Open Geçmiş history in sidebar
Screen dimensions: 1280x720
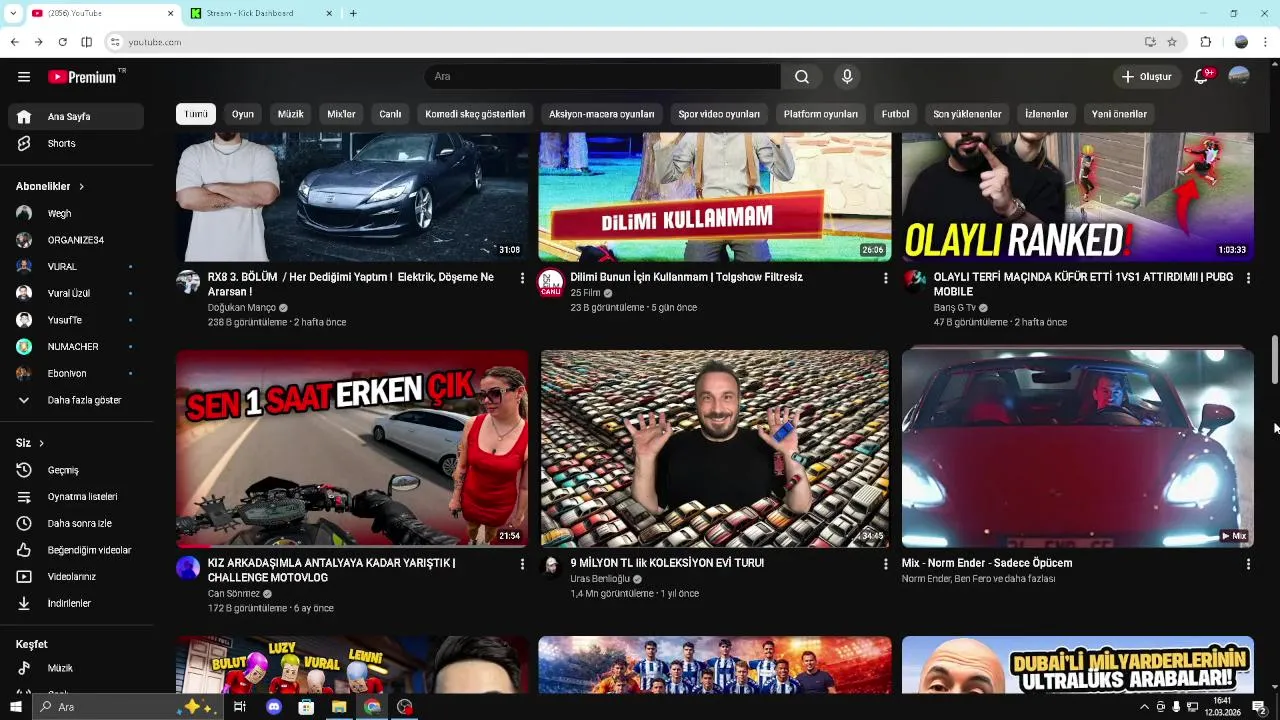(76, 470)
